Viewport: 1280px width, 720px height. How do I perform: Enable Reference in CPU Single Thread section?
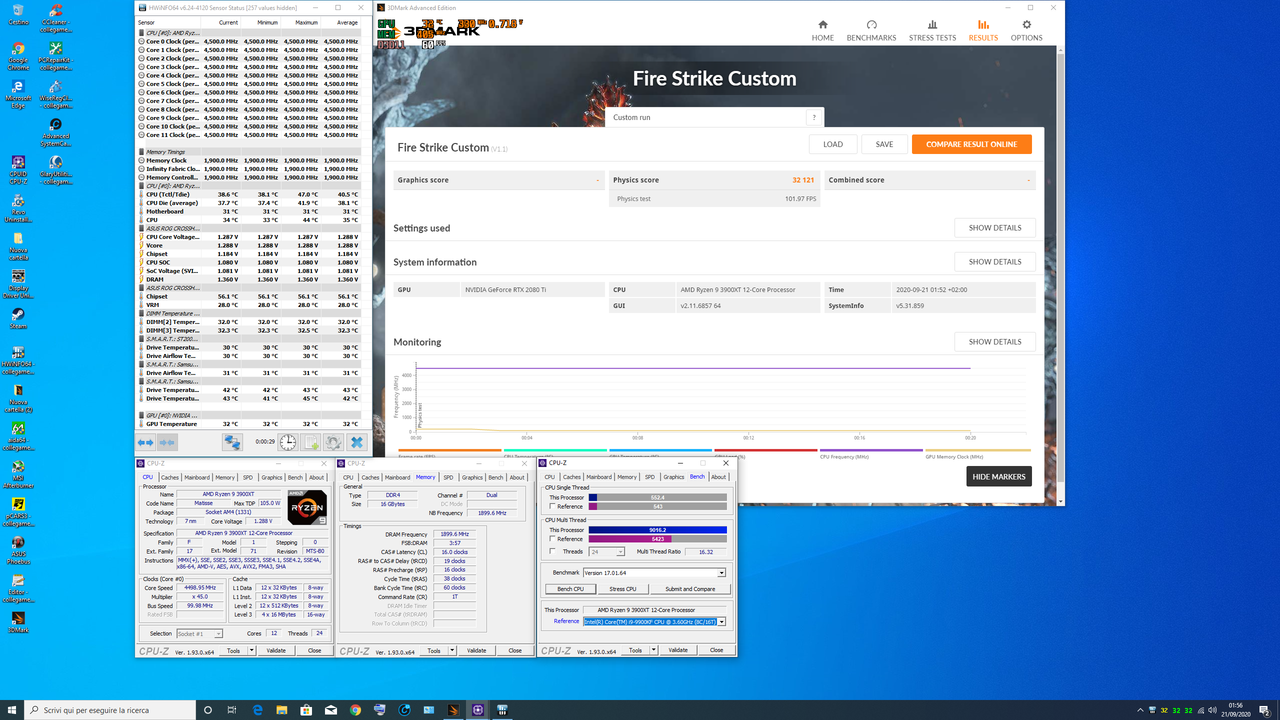tap(552, 506)
